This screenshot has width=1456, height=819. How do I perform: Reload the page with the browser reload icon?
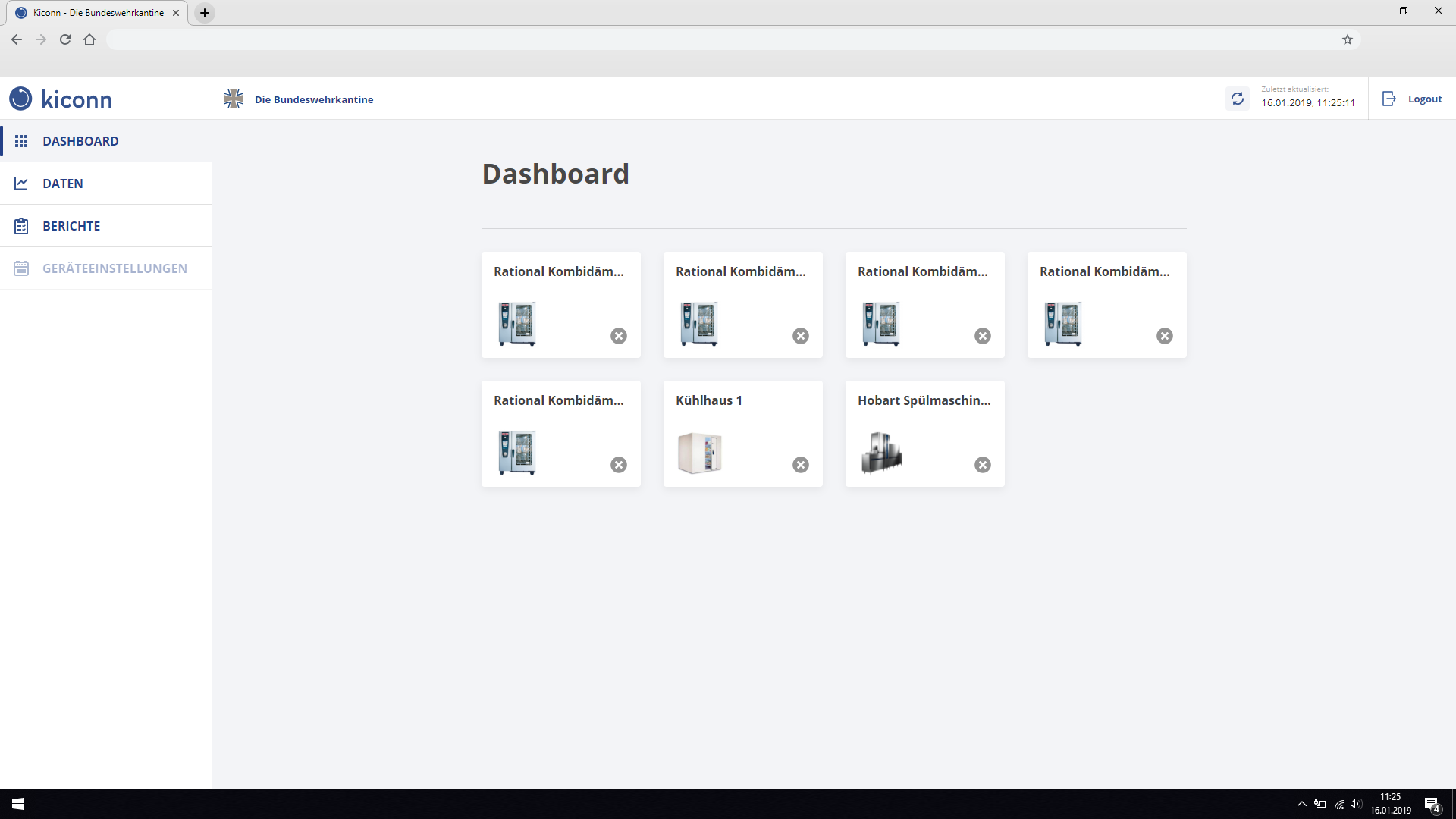tap(65, 39)
